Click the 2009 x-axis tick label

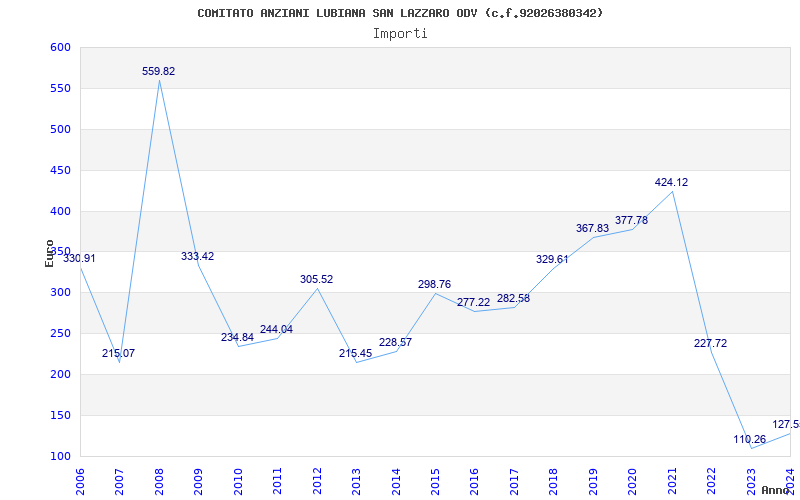(198, 482)
